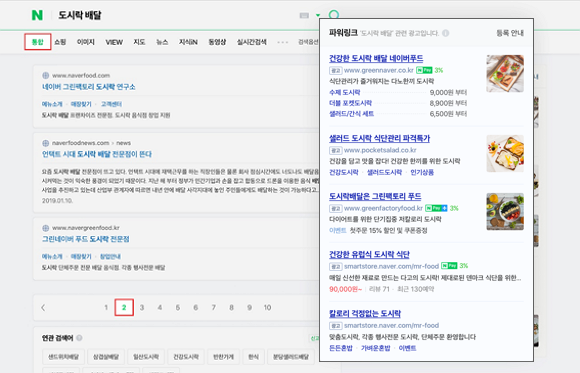Click the 90,000원~ price text
The height and width of the screenshot is (373, 580).
(x=345, y=289)
